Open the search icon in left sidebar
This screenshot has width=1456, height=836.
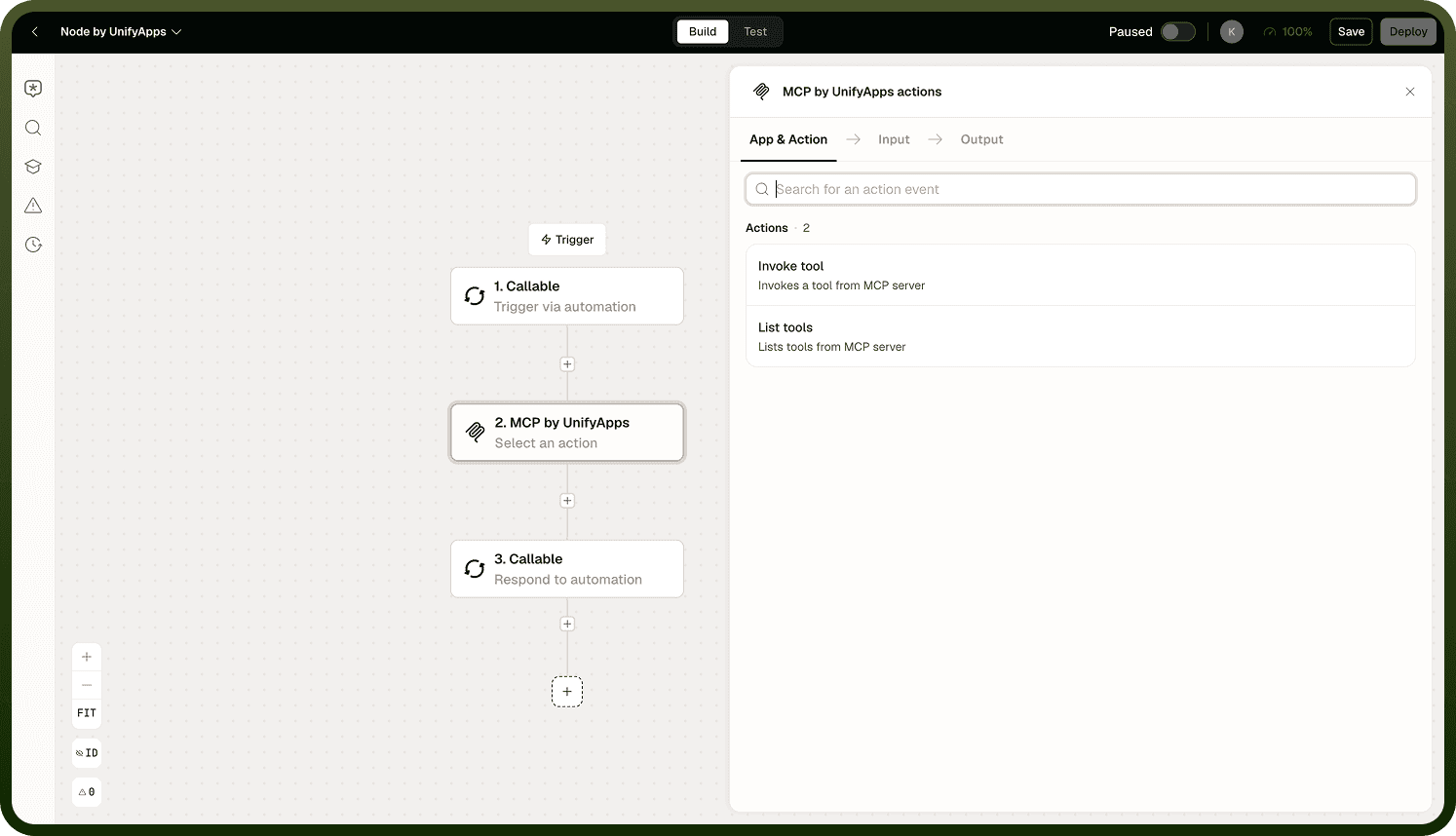pos(33,128)
